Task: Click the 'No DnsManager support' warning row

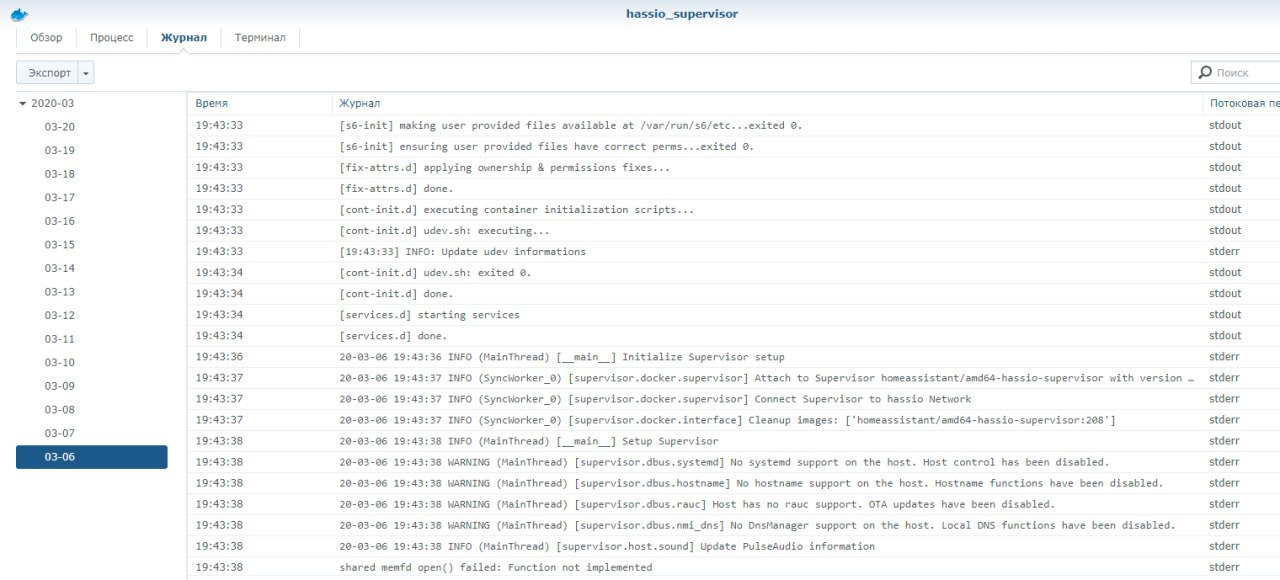Action: [734, 524]
